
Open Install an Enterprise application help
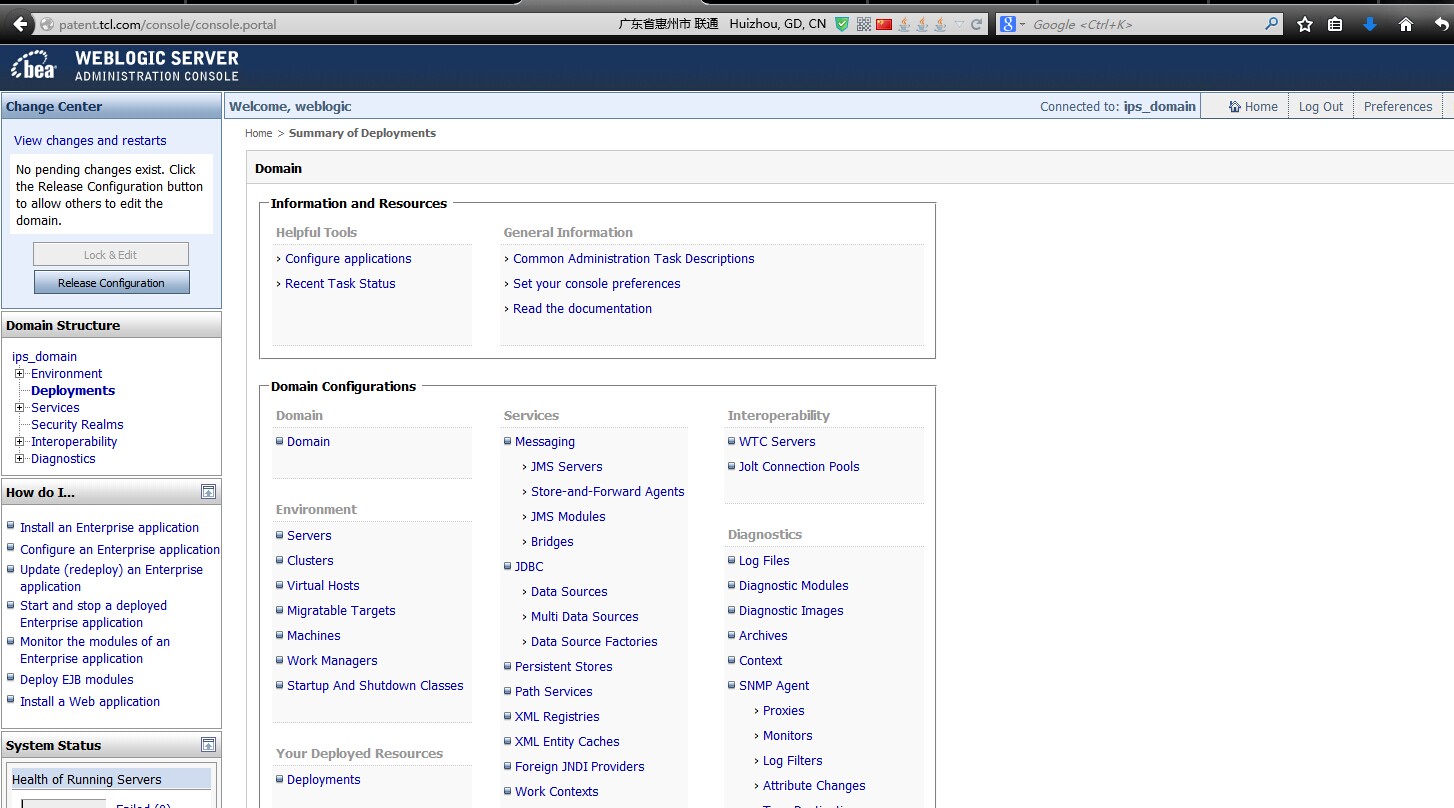tap(109, 528)
